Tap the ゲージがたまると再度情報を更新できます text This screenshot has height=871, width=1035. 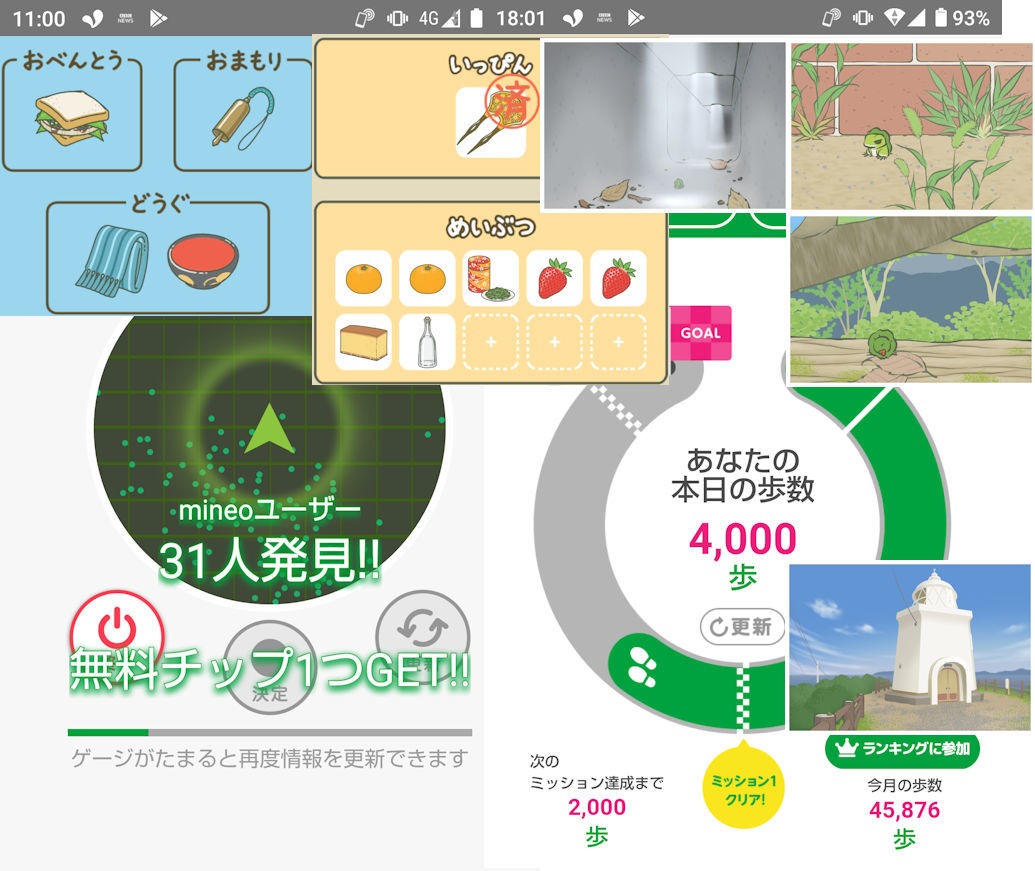pos(269,759)
